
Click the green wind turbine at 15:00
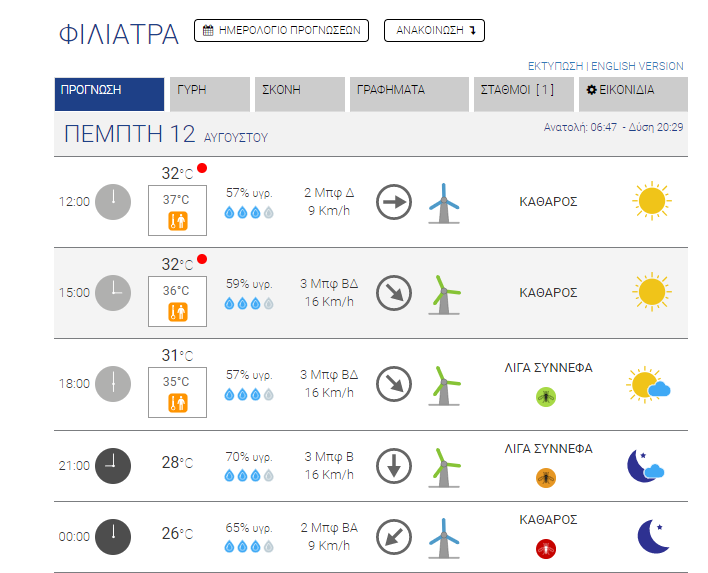point(445,294)
